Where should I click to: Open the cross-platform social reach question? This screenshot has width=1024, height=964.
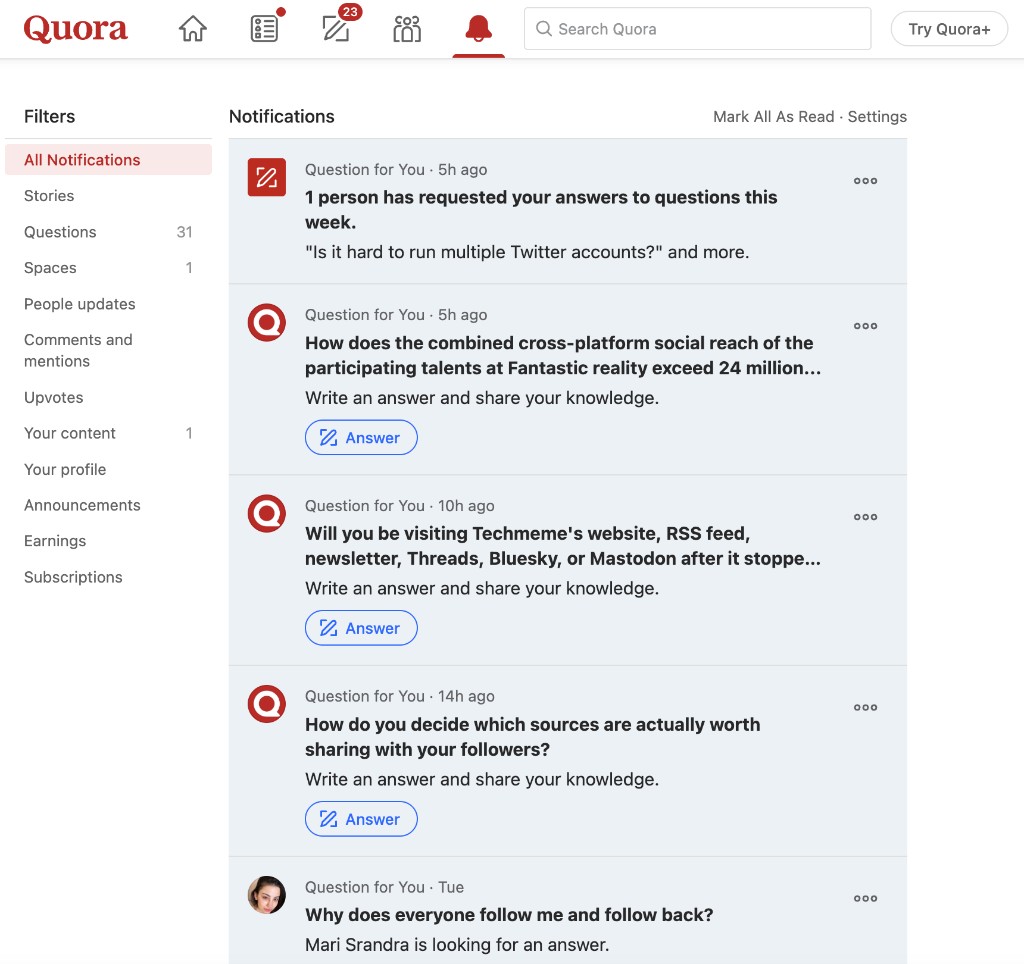[x=563, y=355]
